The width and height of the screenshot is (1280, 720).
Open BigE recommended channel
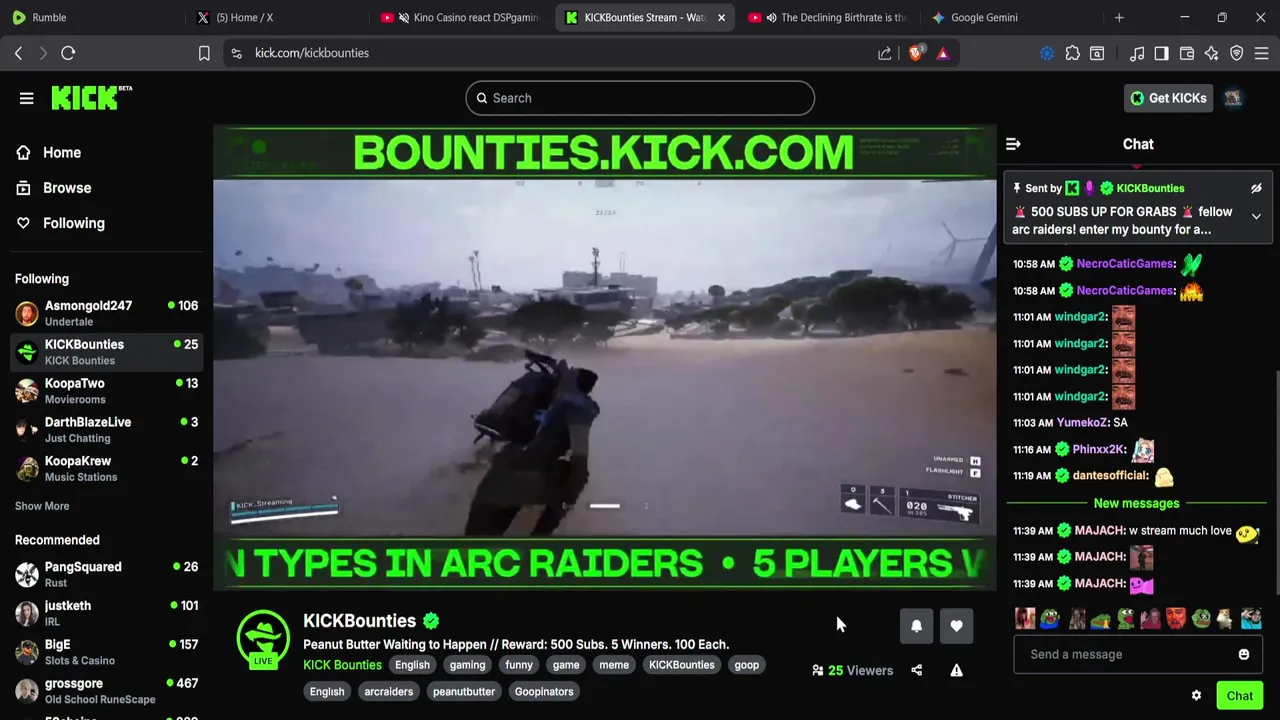tap(105, 652)
